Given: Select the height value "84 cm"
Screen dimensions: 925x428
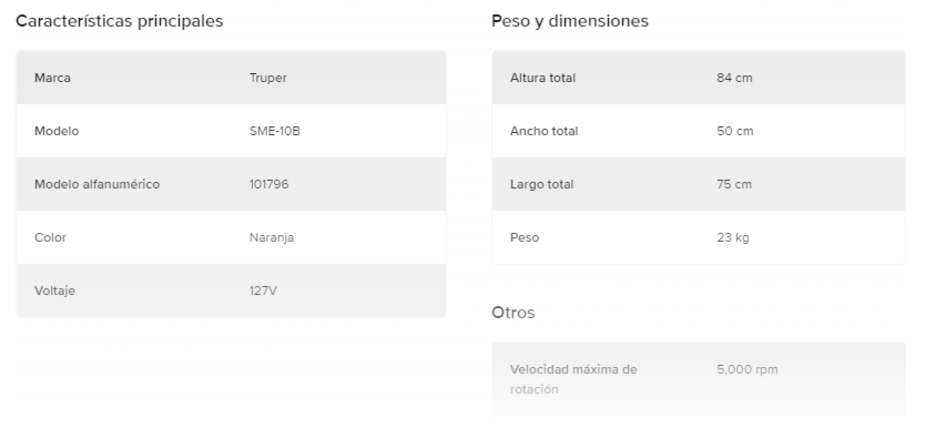Looking at the screenshot, I should tap(734, 78).
